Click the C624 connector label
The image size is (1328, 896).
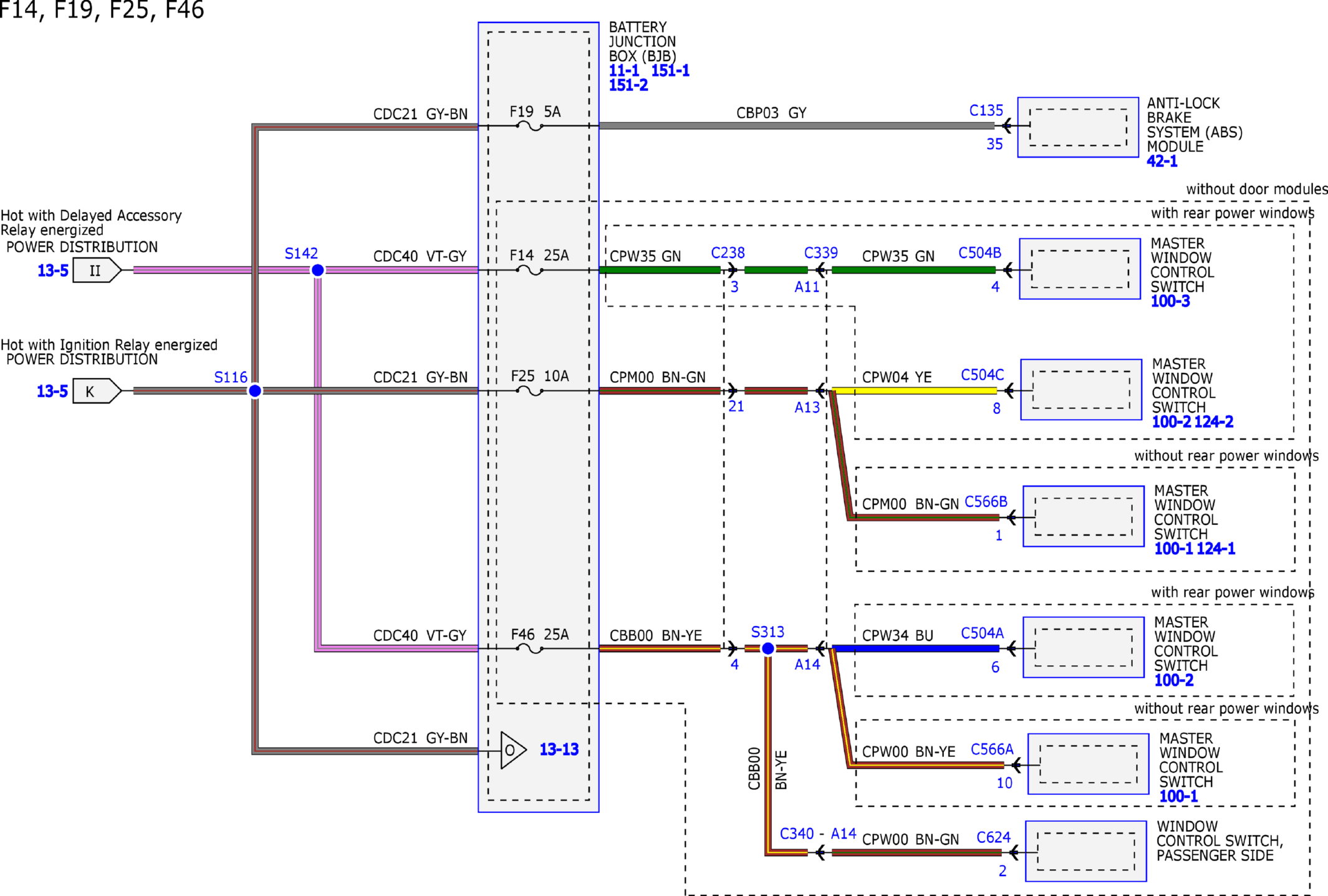pyautogui.click(x=993, y=837)
